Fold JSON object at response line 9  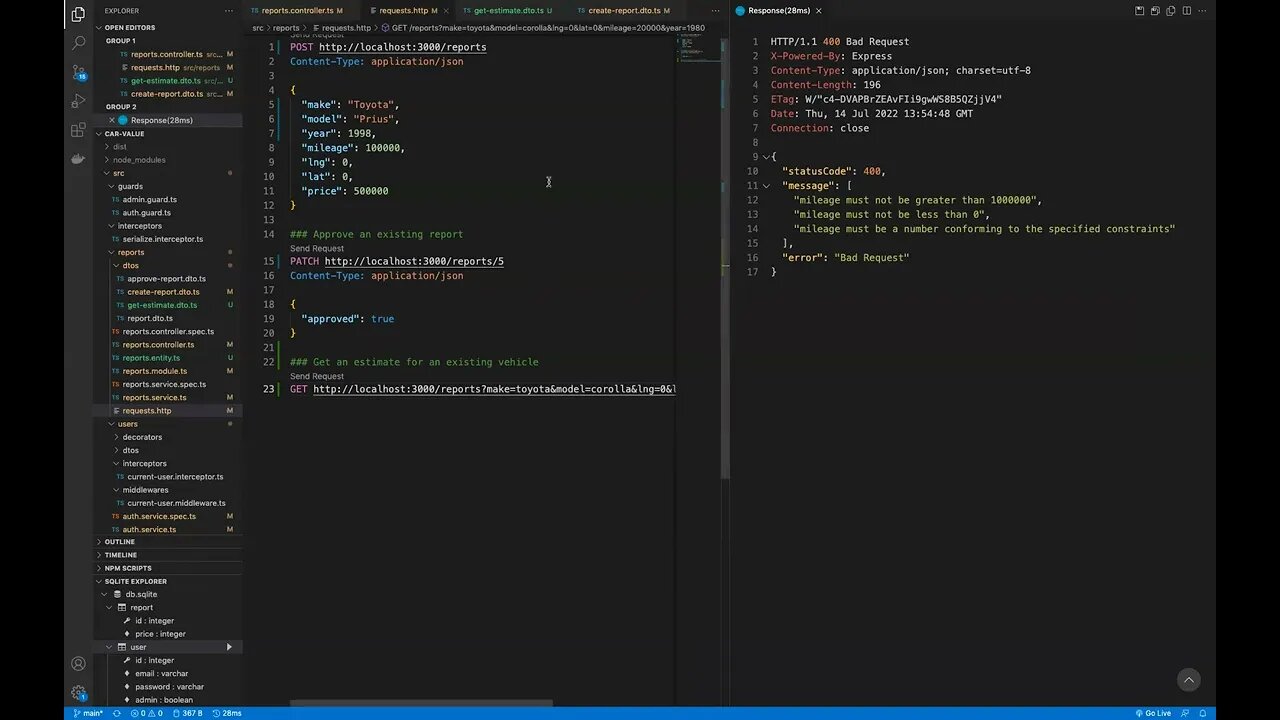pos(766,157)
